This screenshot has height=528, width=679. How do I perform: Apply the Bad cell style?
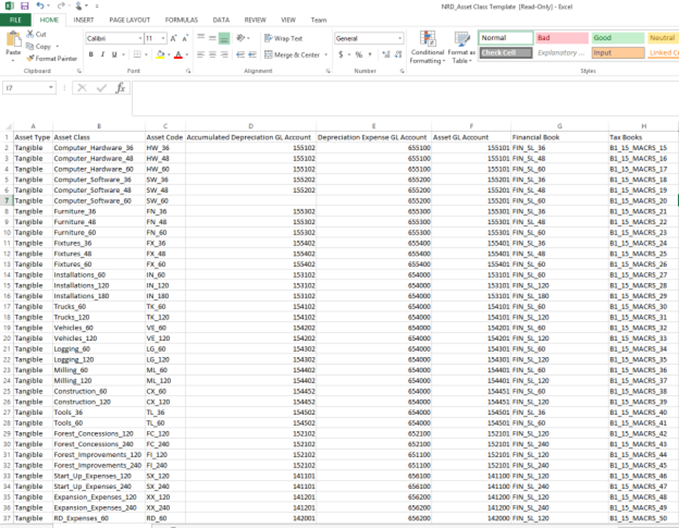(562, 38)
